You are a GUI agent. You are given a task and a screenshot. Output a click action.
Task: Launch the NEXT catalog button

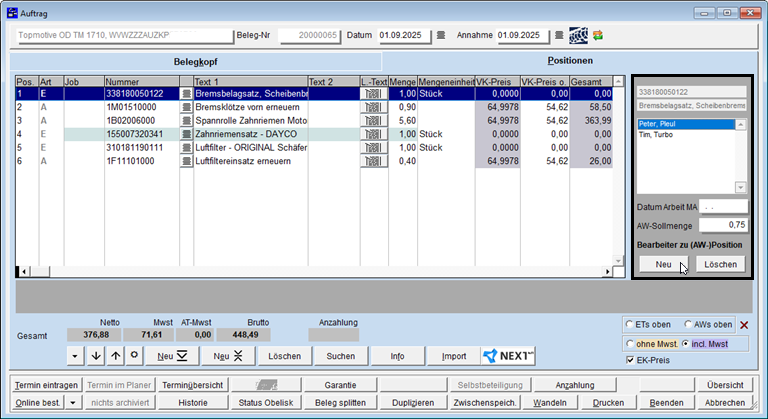tap(508, 356)
